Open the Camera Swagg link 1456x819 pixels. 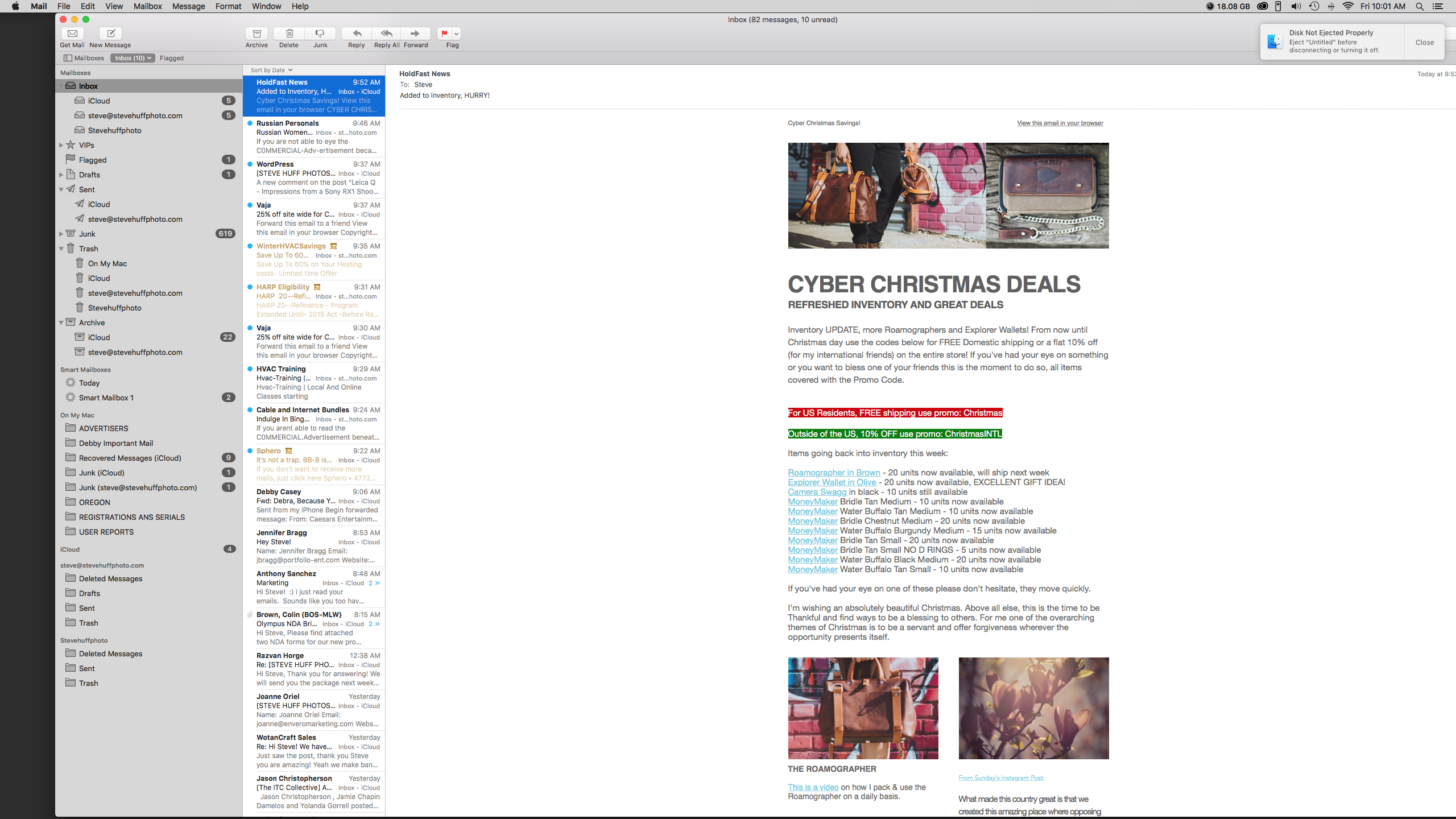coord(817,492)
